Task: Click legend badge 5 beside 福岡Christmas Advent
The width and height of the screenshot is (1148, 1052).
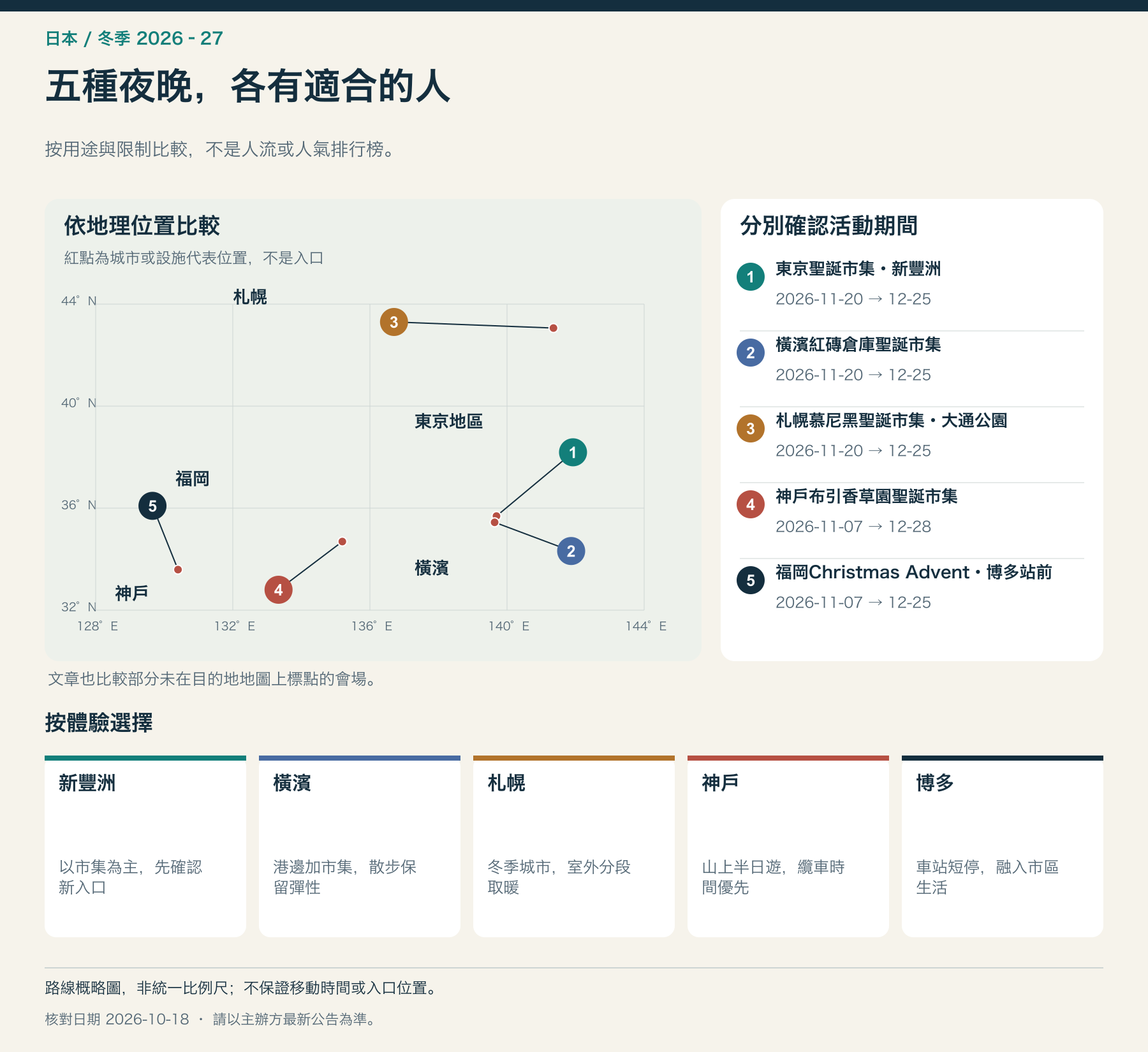Action: point(751,580)
